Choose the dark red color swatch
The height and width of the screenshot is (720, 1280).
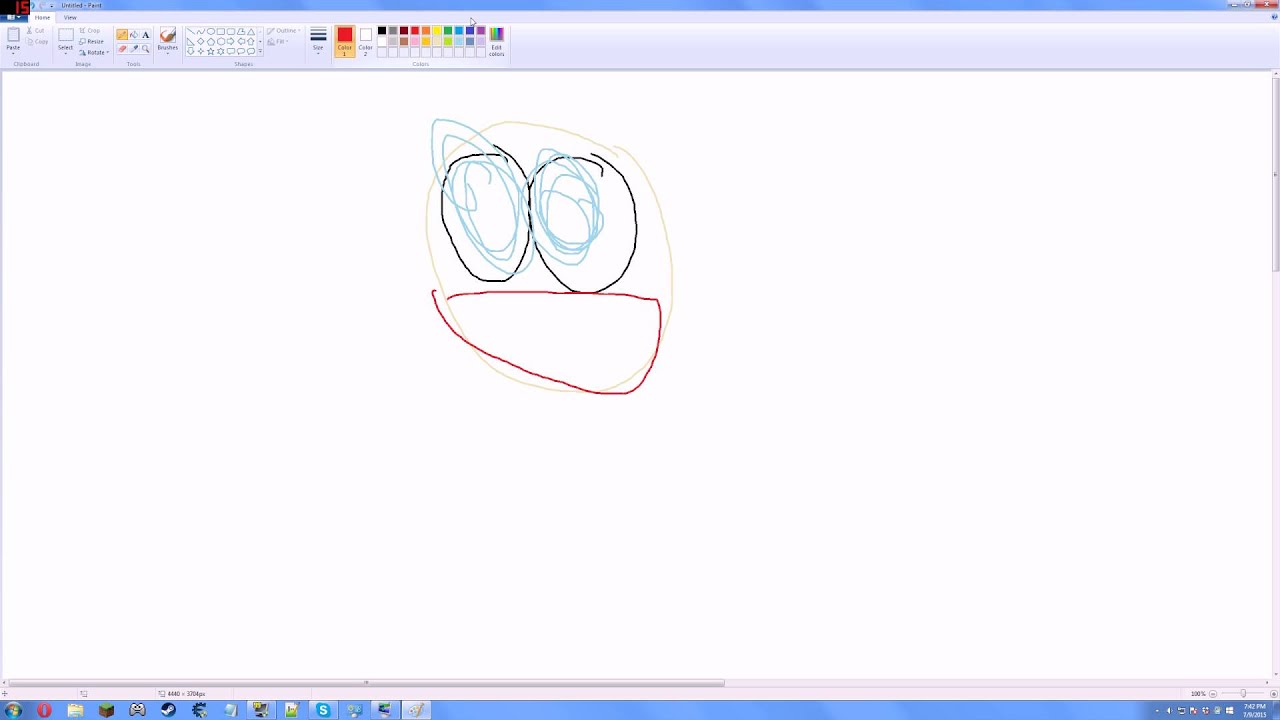click(x=403, y=30)
